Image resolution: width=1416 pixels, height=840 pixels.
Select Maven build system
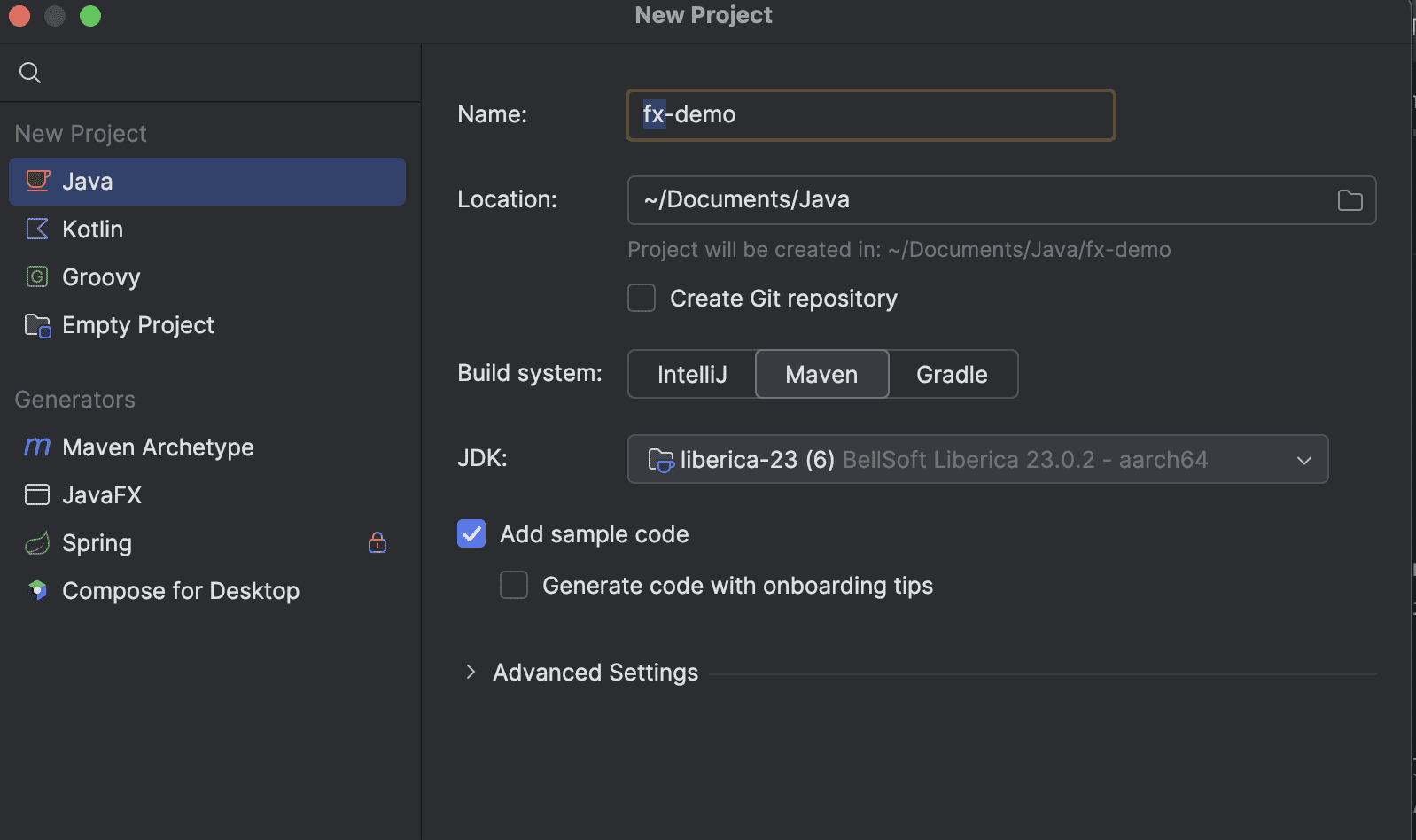(x=821, y=374)
